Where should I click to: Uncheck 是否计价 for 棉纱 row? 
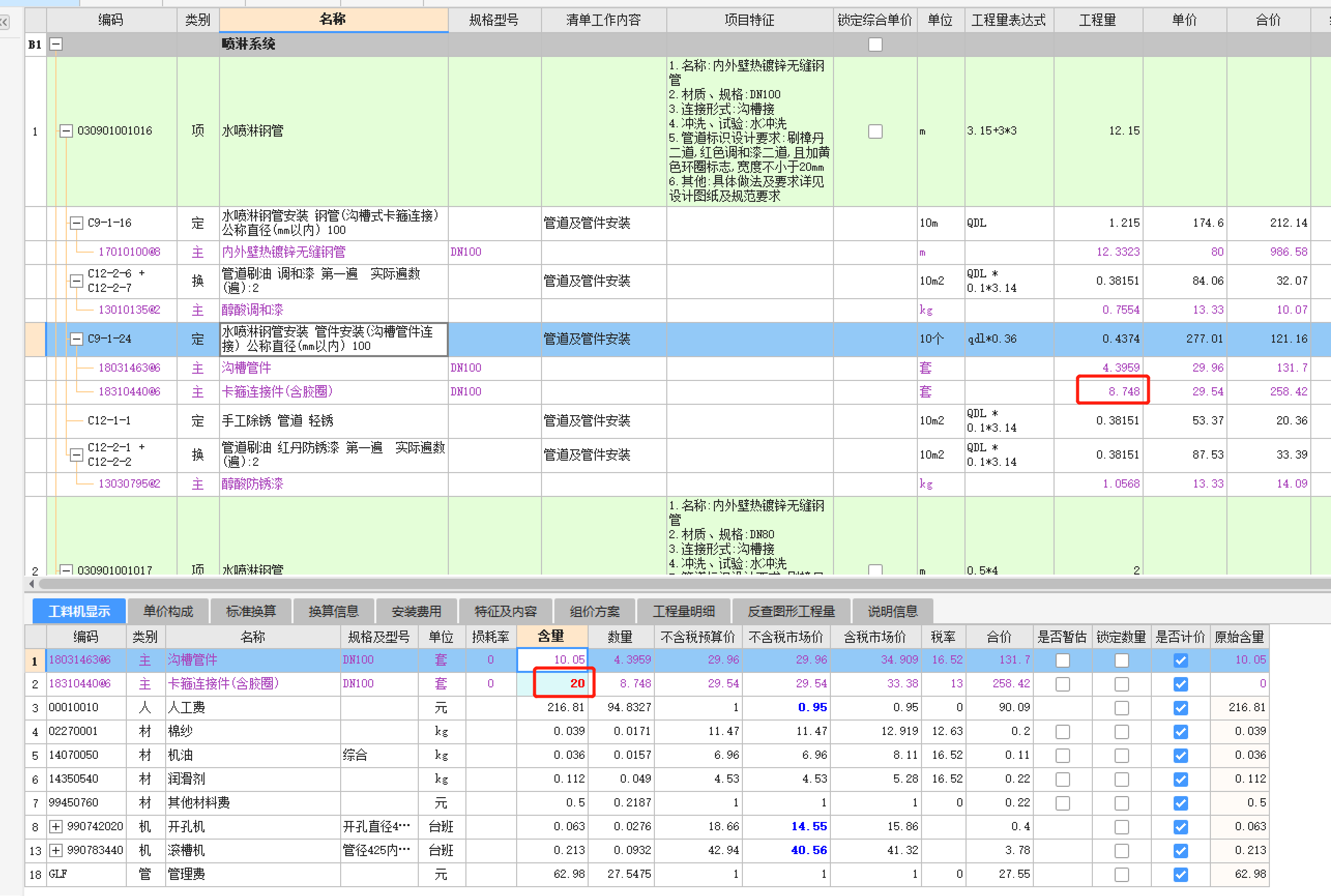[x=1181, y=731]
